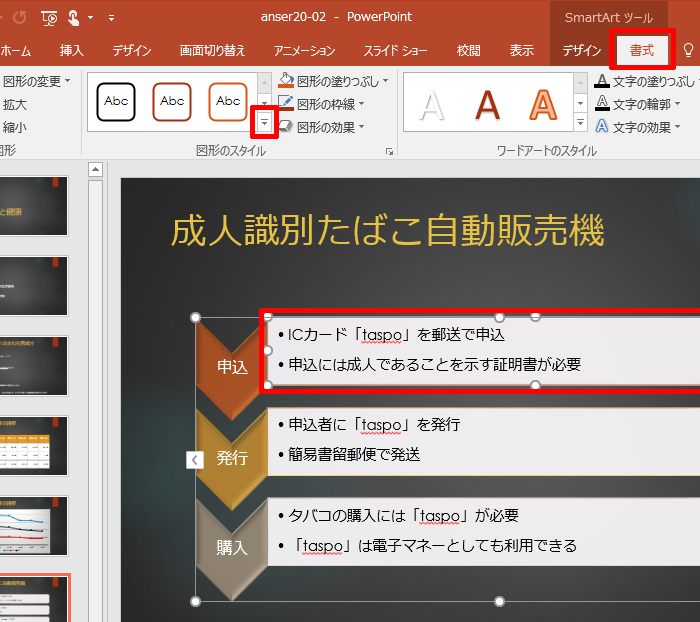Open 文字の輪郭 dropdown arrow
Viewport: 700px width, 622px height.
click(x=678, y=104)
